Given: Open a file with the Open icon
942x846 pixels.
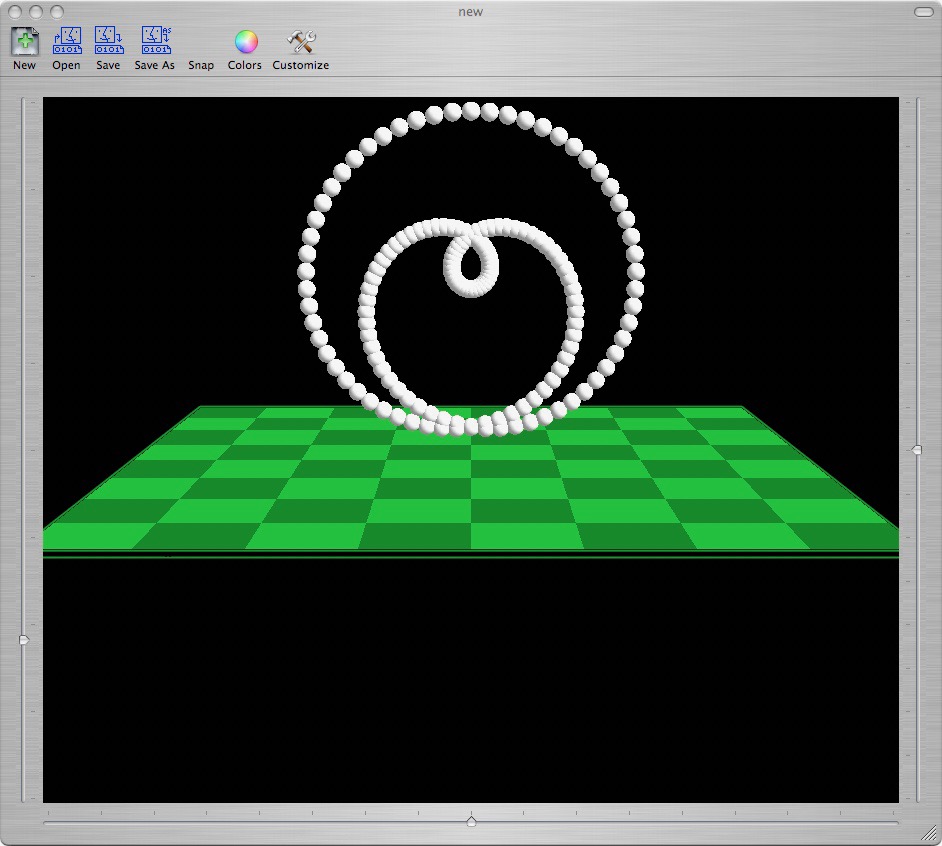Looking at the screenshot, I should [x=67, y=41].
